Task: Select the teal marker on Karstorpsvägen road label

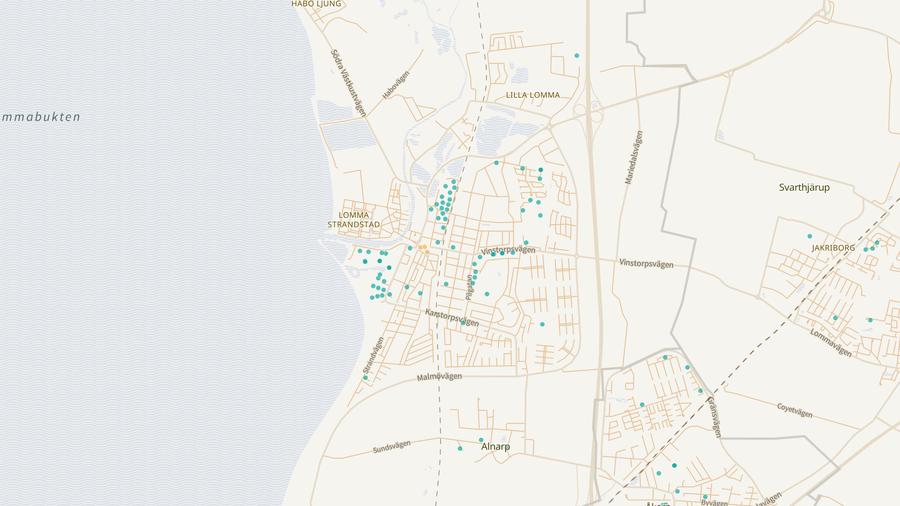Action: coord(462,322)
